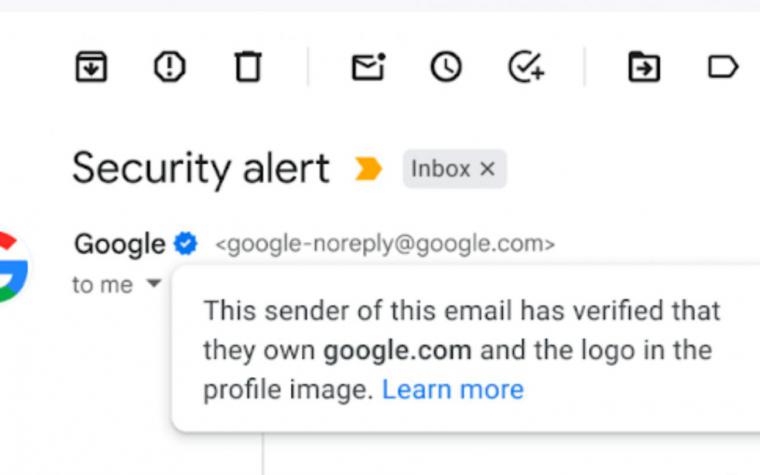The width and height of the screenshot is (760, 475).
Task: Select the Google sender name
Action: click(120, 243)
